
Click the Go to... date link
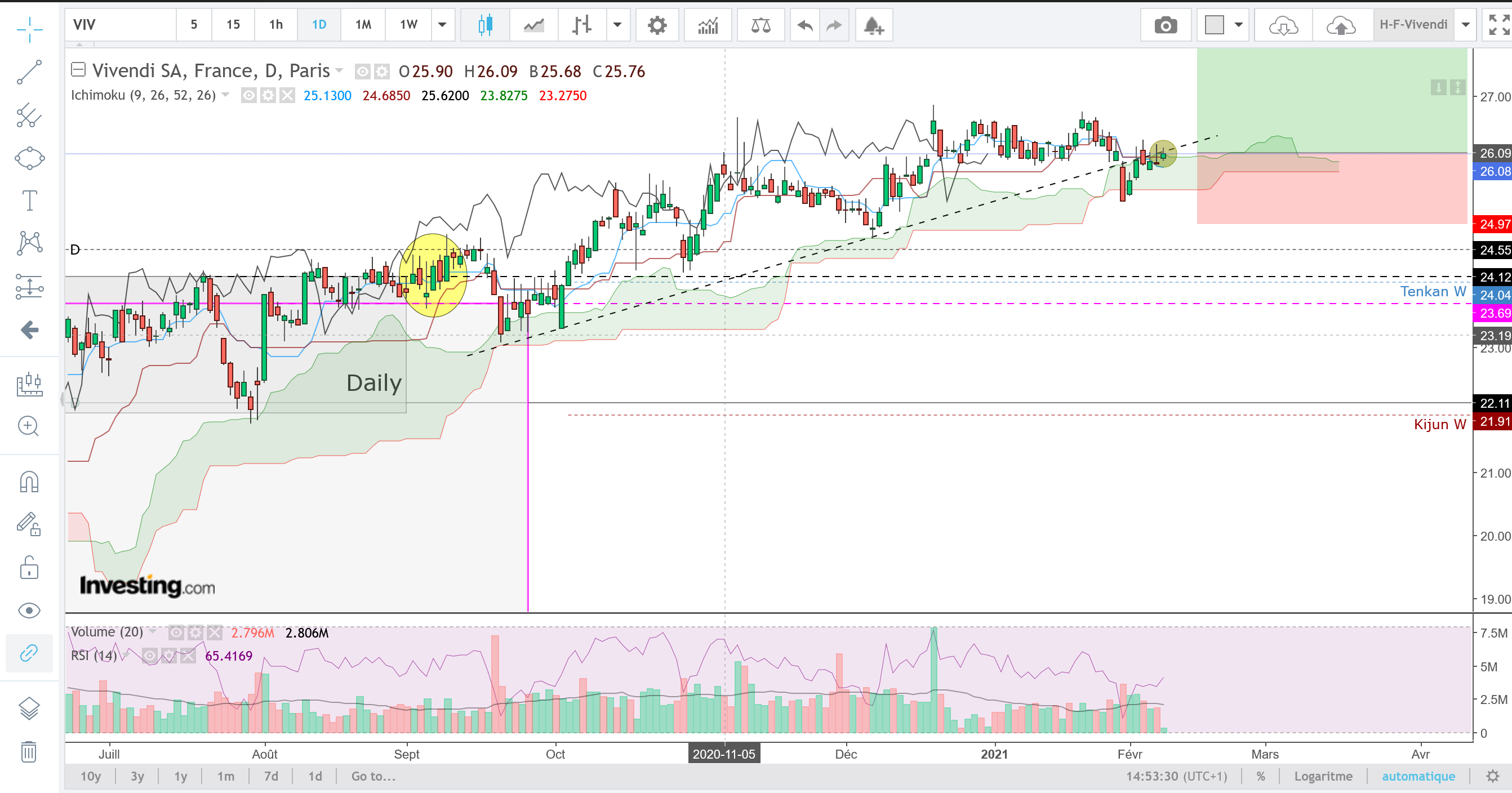(373, 776)
